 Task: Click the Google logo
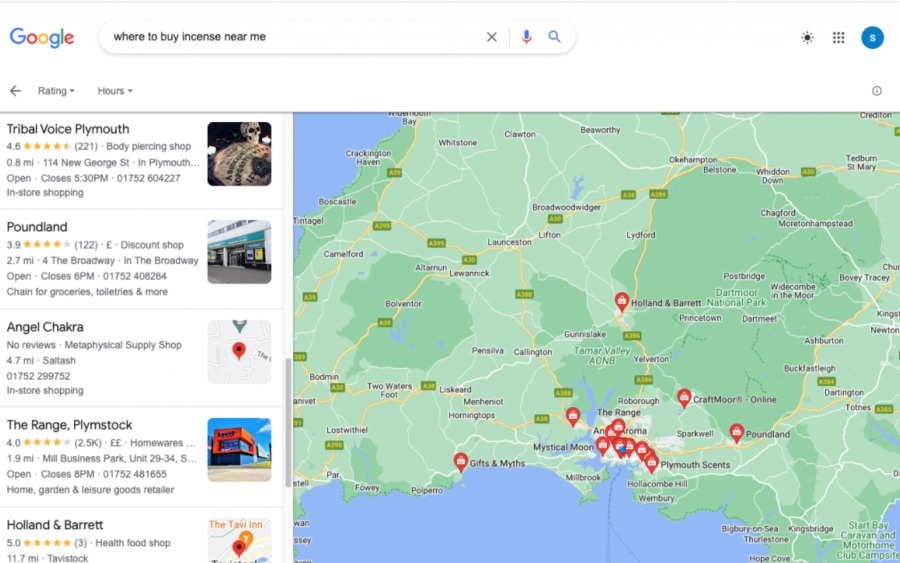pyautogui.click(x=42, y=38)
